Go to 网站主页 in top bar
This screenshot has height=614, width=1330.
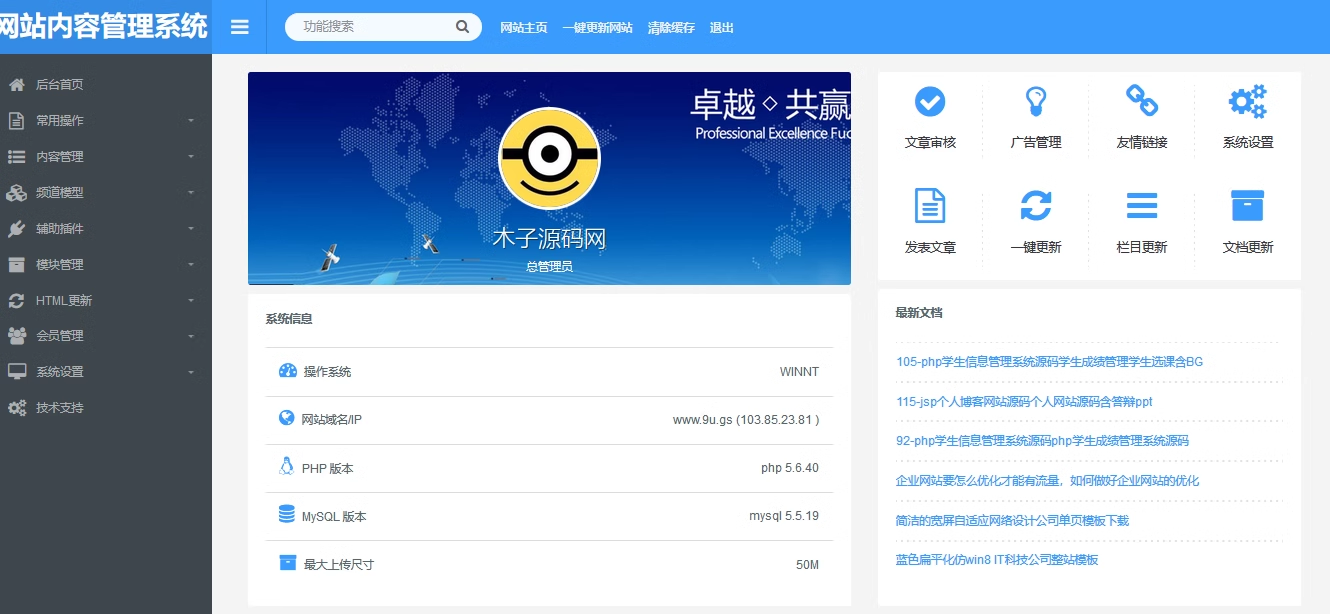[524, 28]
